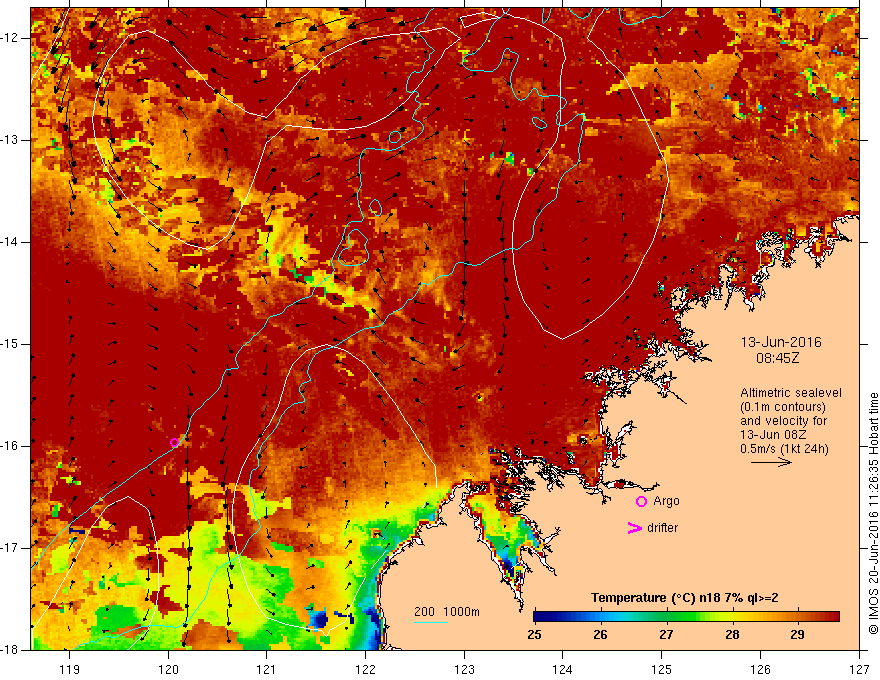
Task: Click the latitude label -18
Action: (x=11, y=650)
